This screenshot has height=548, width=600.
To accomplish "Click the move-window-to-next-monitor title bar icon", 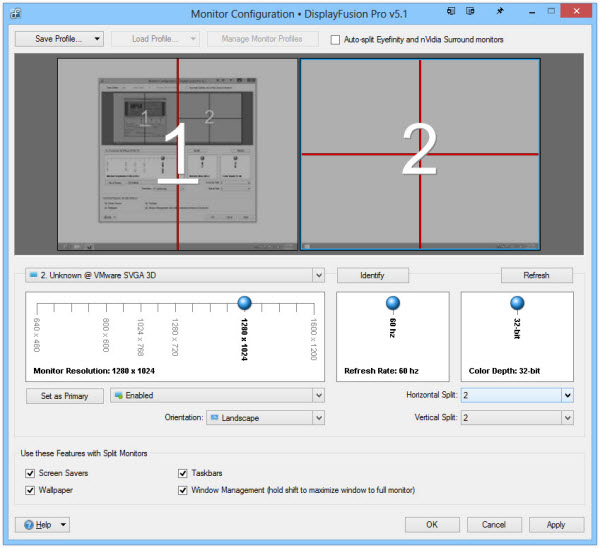I will [451, 11].
